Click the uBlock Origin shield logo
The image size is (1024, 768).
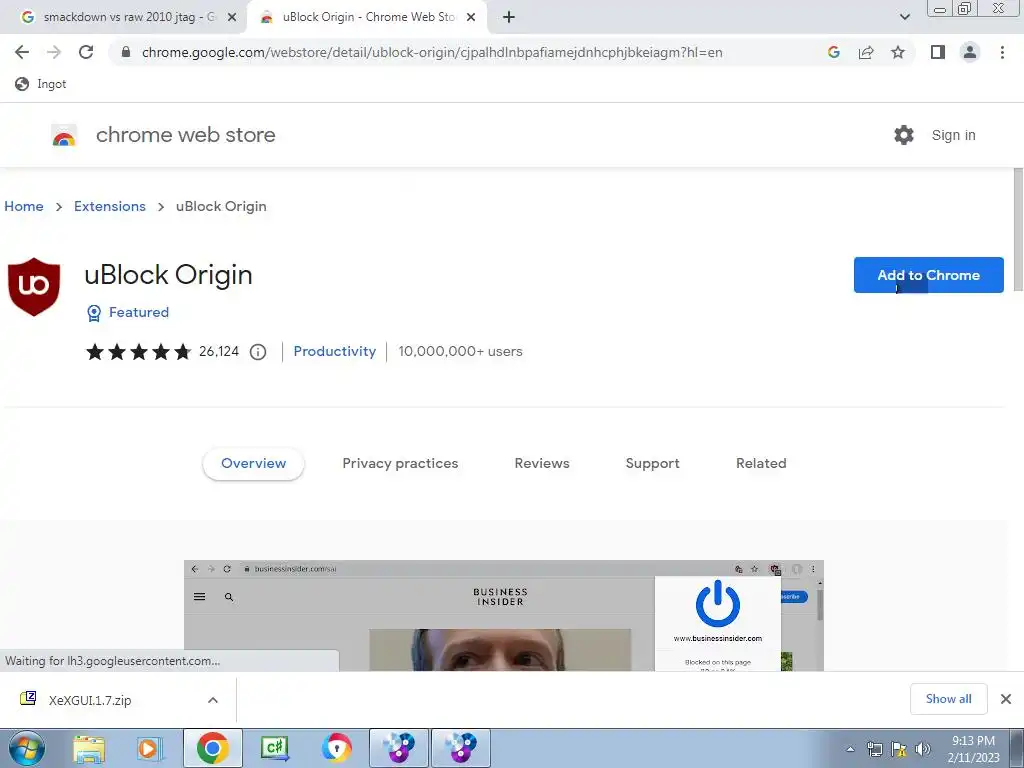(34, 287)
